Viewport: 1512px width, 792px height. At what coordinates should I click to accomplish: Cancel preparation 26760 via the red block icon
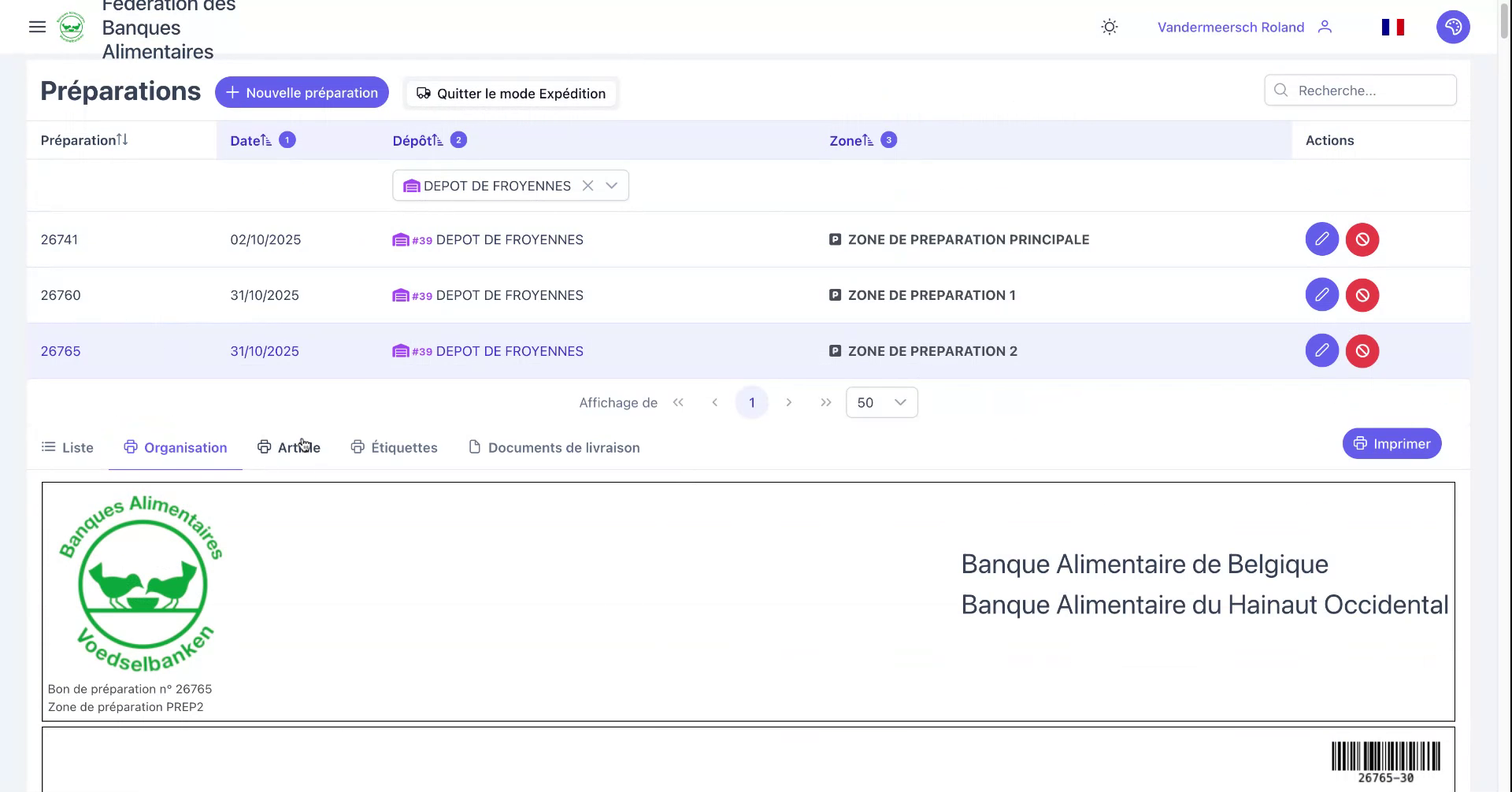coord(1363,295)
